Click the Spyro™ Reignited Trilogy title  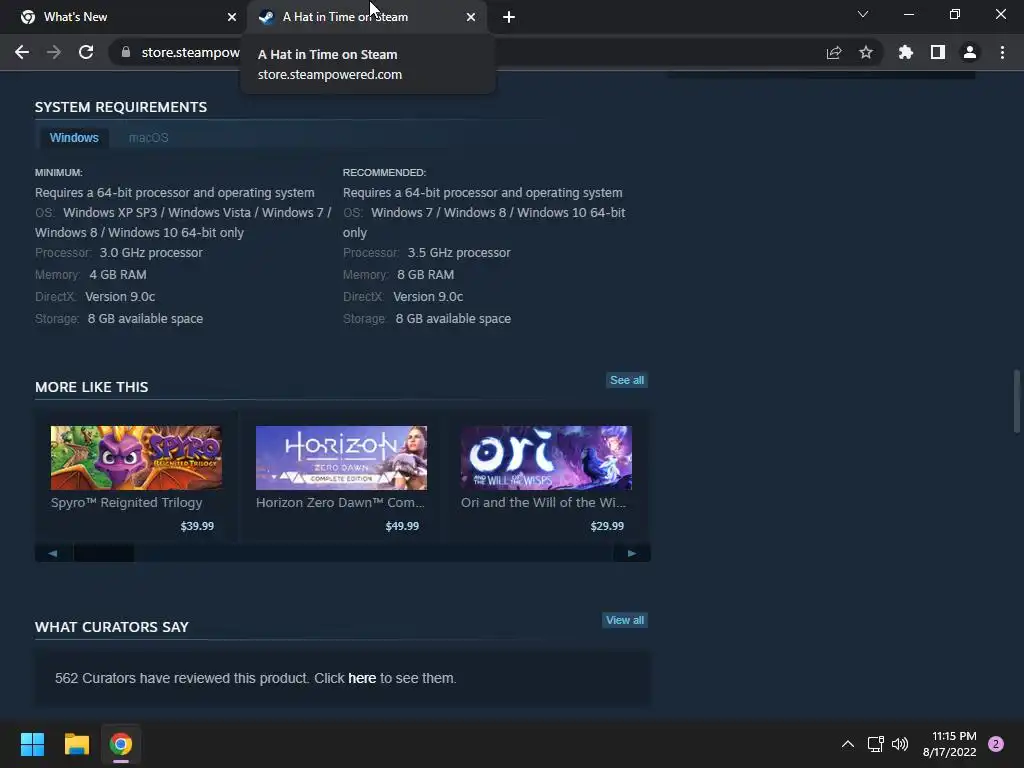127,502
